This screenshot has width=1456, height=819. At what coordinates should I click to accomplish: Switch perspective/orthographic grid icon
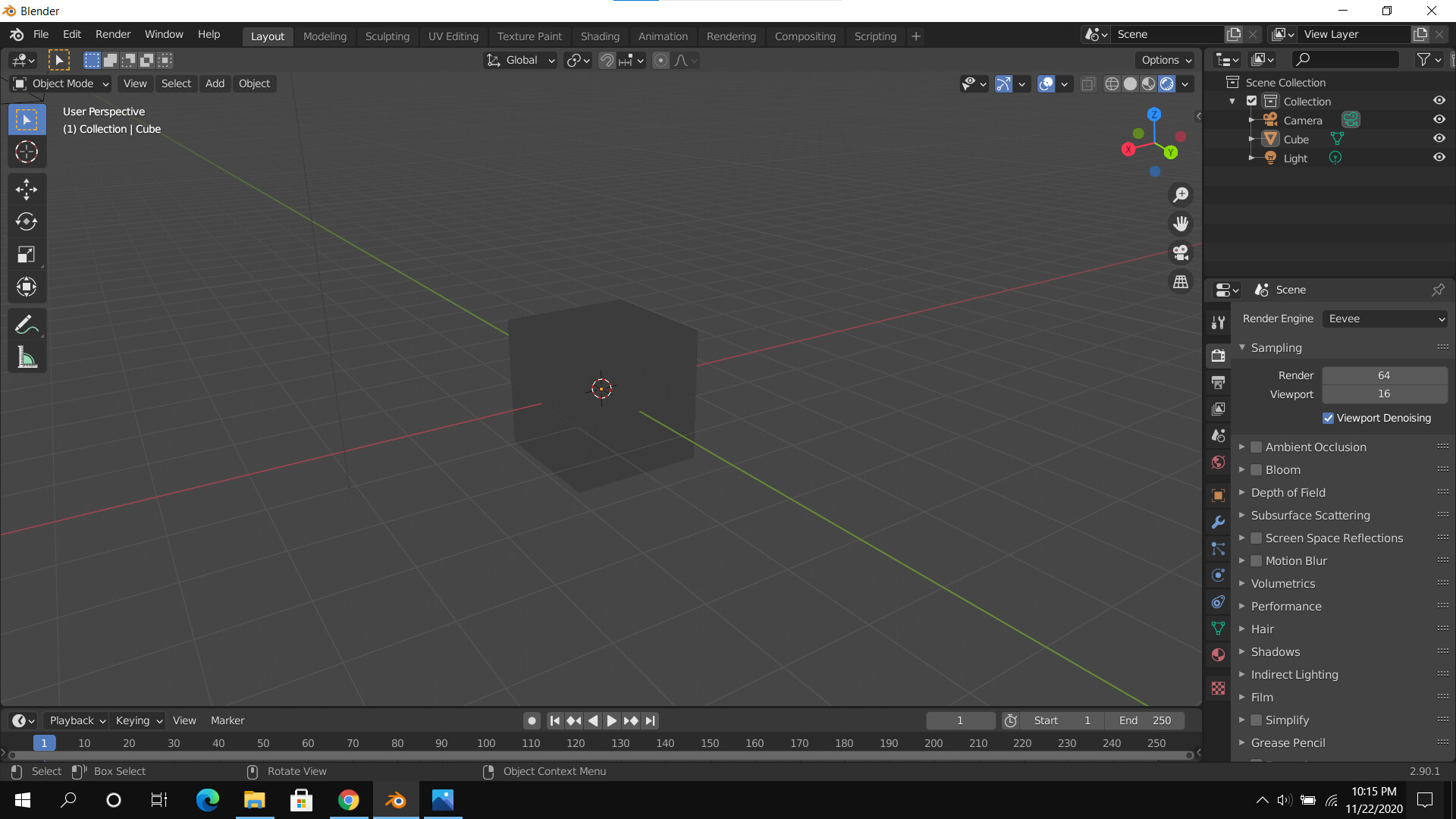coord(1181,282)
